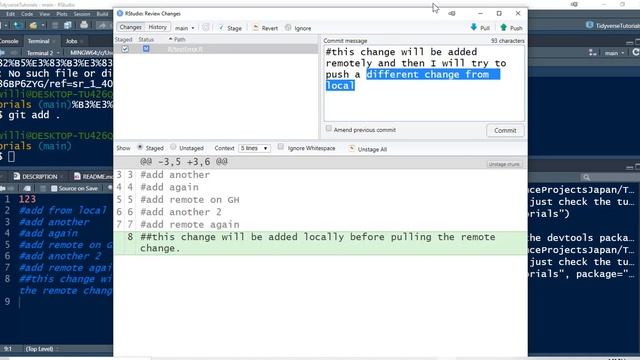Image resolution: width=640 pixels, height=360 pixels.
Task: Click the open file folder icon in RStudio
Action: tap(33, 25)
